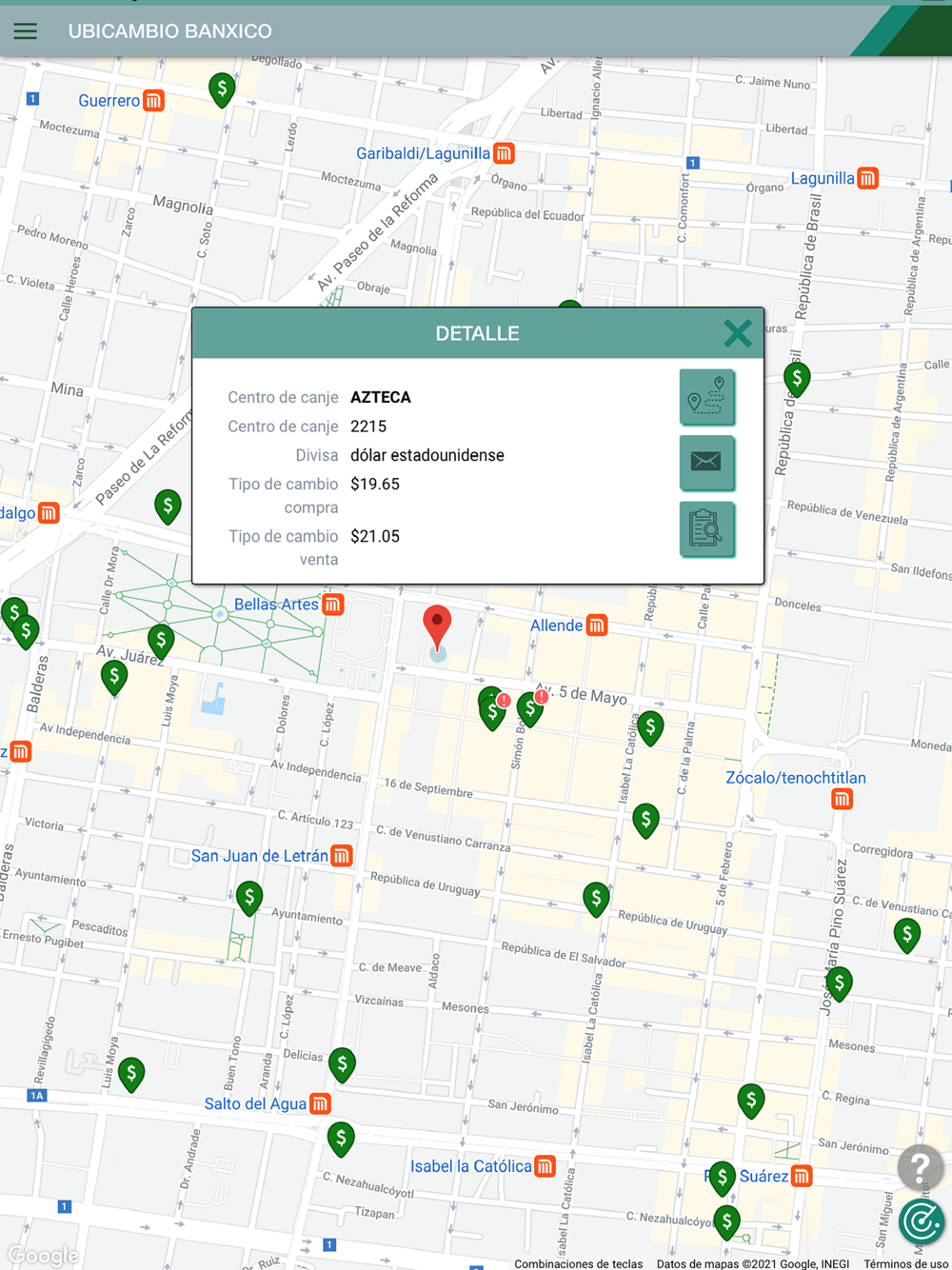Tap dollar marker in Alameda park corner
The width and height of the screenshot is (952, 1270).
161,643
